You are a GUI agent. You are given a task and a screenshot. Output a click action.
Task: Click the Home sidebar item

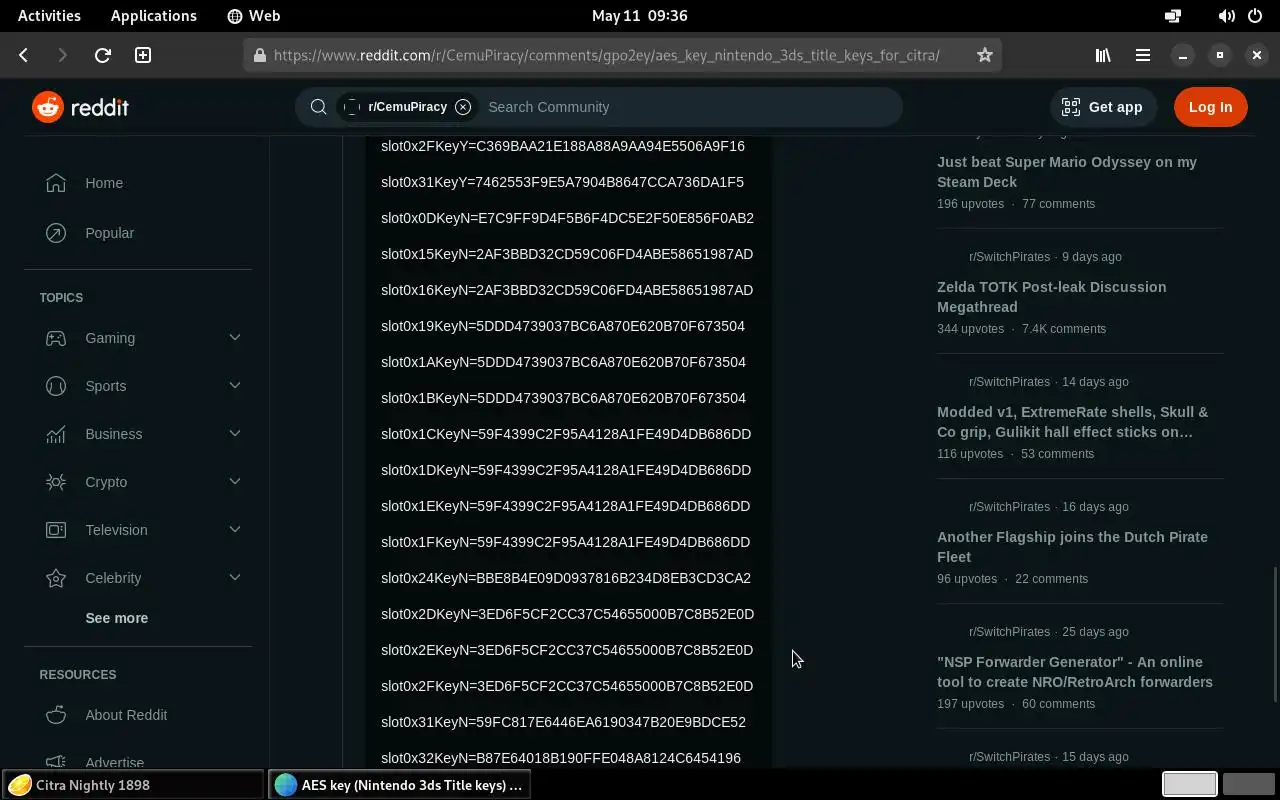138,183
